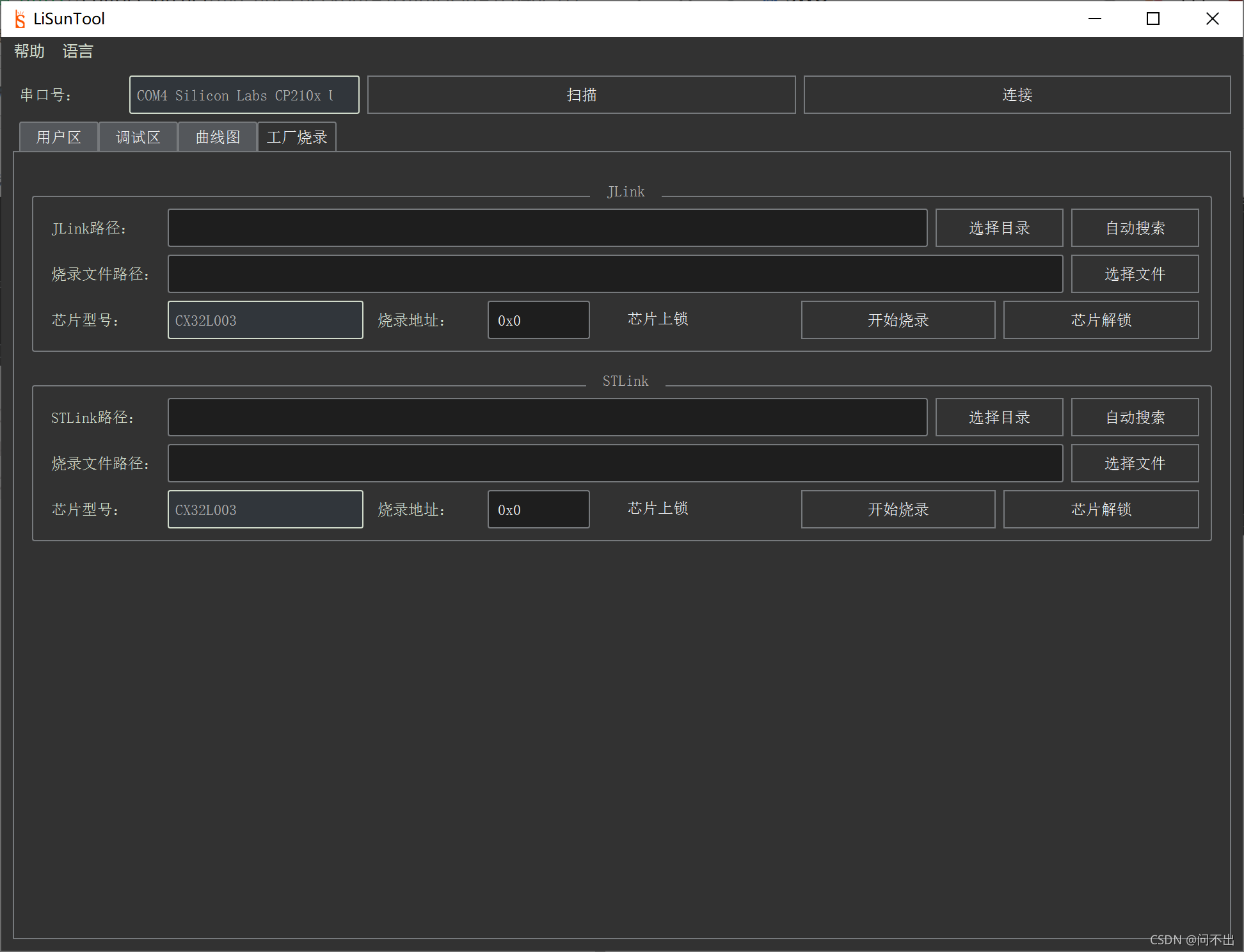This screenshot has height=952, width=1244.
Task: Click the JLink 烧录地址 0x0 field
Action: pos(538,320)
